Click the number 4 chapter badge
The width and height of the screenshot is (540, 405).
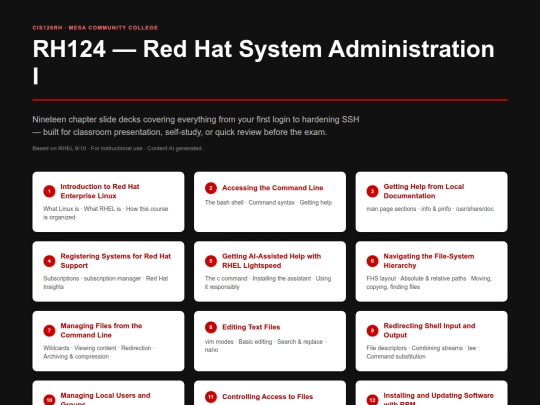(x=49, y=261)
